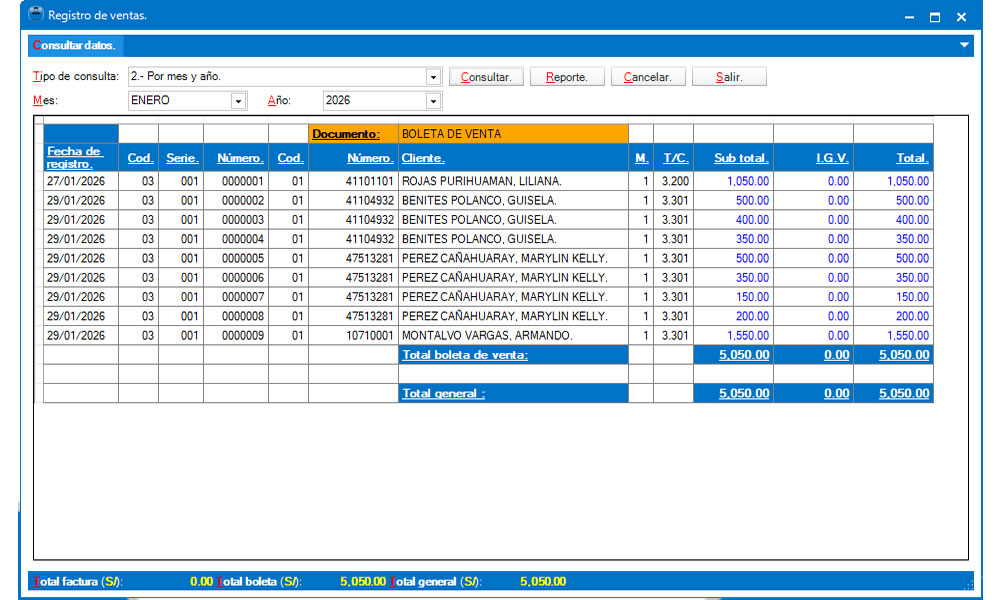Click the BOLETA DE VENTA cell
This screenshot has height=600, width=1000.
coord(513,134)
